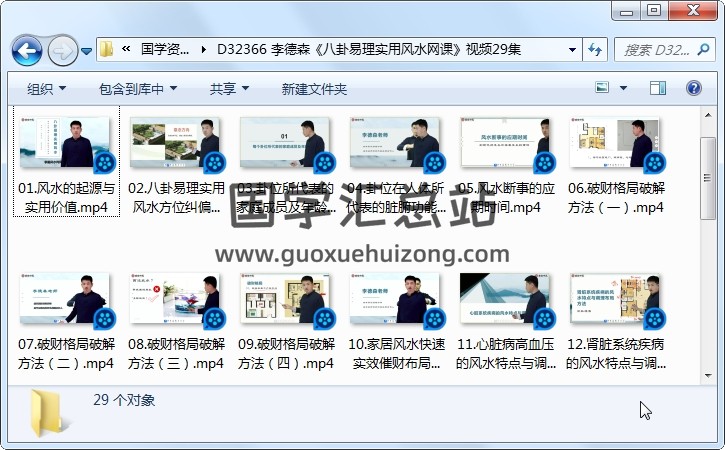
Task: Open the recent pages dropdown arrow
Action: (x=86, y=51)
